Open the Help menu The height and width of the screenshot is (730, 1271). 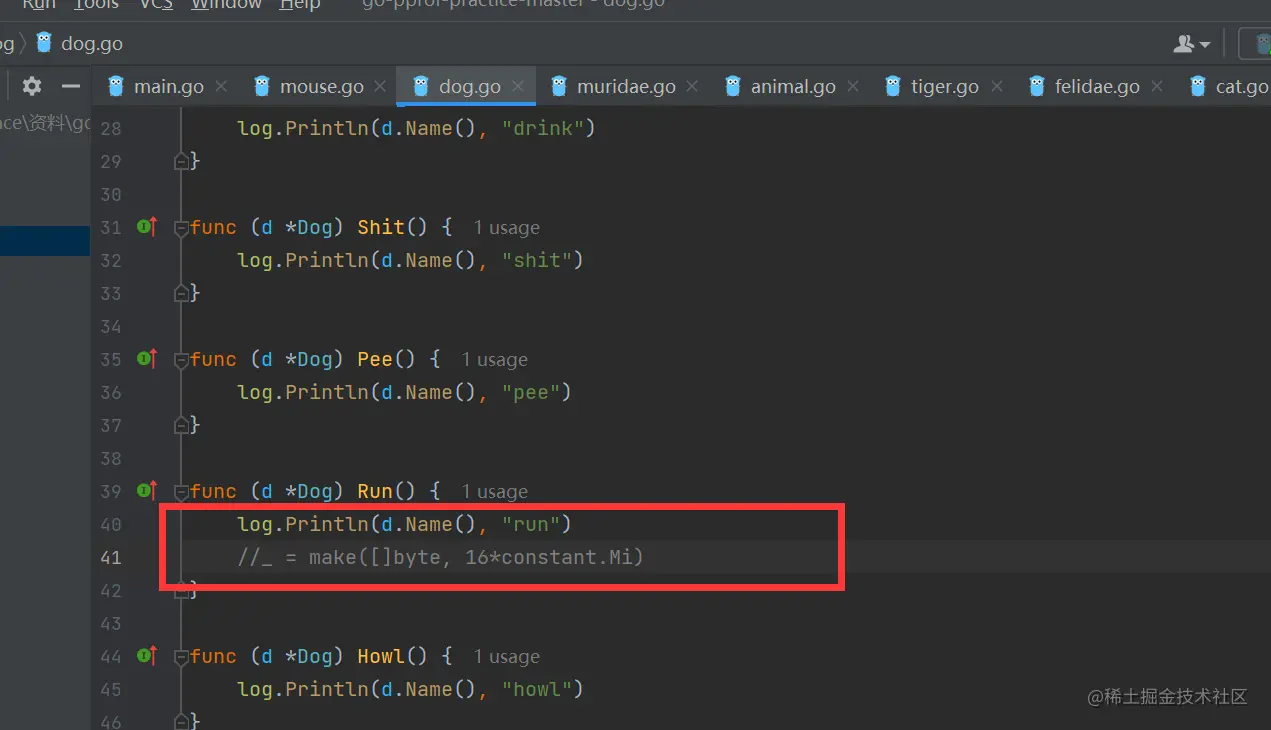(x=300, y=5)
